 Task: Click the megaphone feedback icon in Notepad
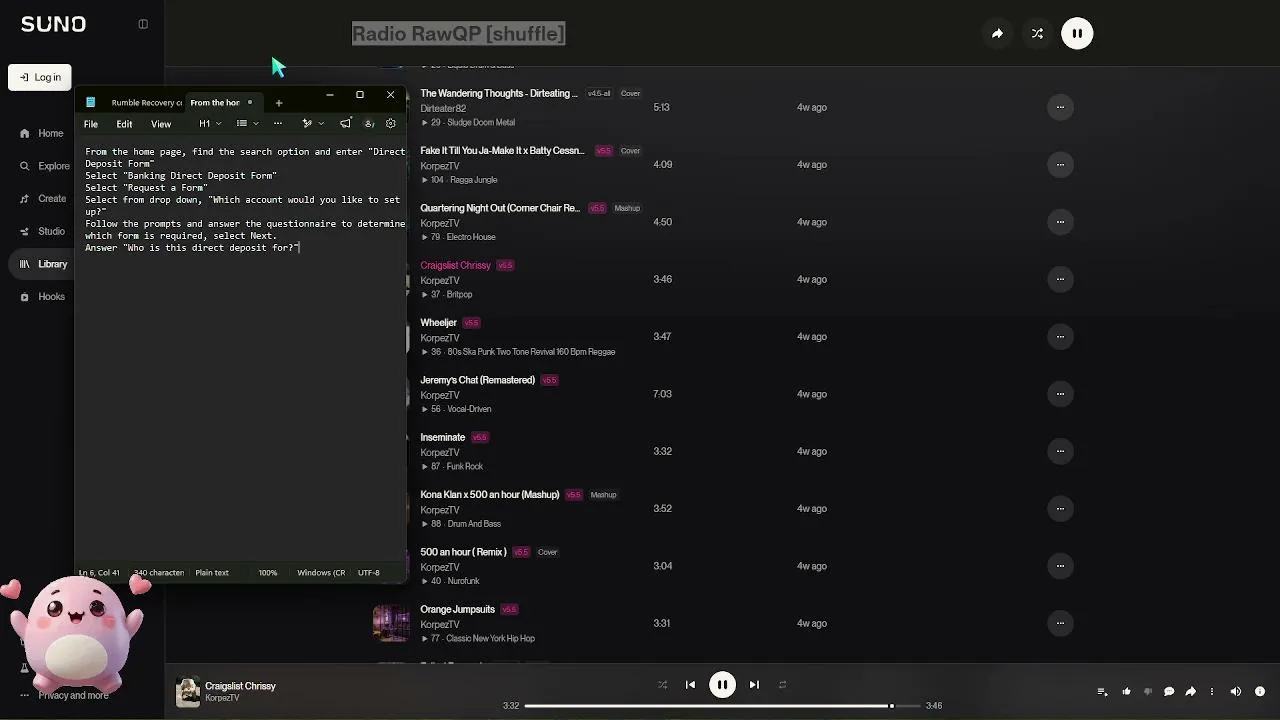pos(346,124)
